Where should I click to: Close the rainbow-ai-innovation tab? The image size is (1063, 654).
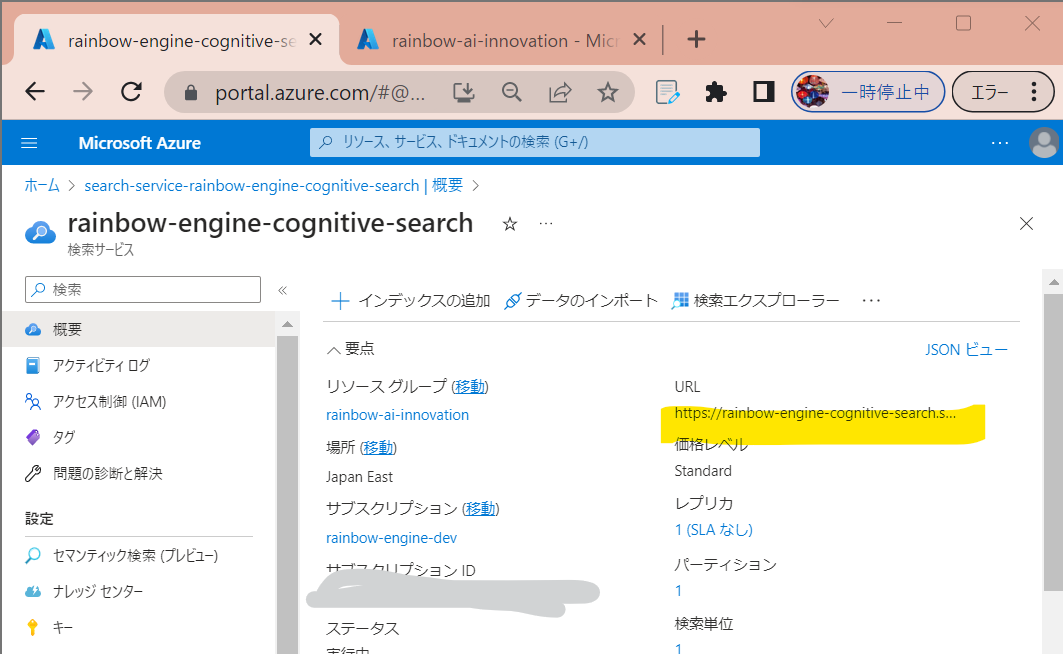pyautogui.click(x=639, y=40)
